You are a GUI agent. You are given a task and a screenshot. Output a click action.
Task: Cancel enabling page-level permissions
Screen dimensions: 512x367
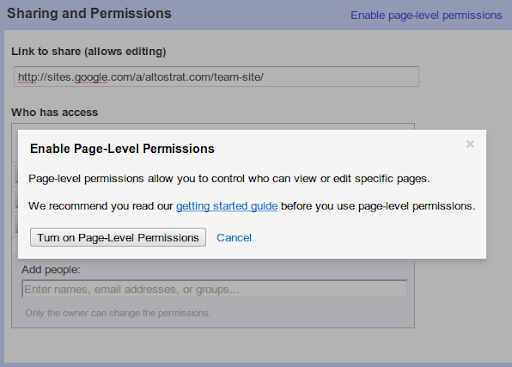(234, 238)
